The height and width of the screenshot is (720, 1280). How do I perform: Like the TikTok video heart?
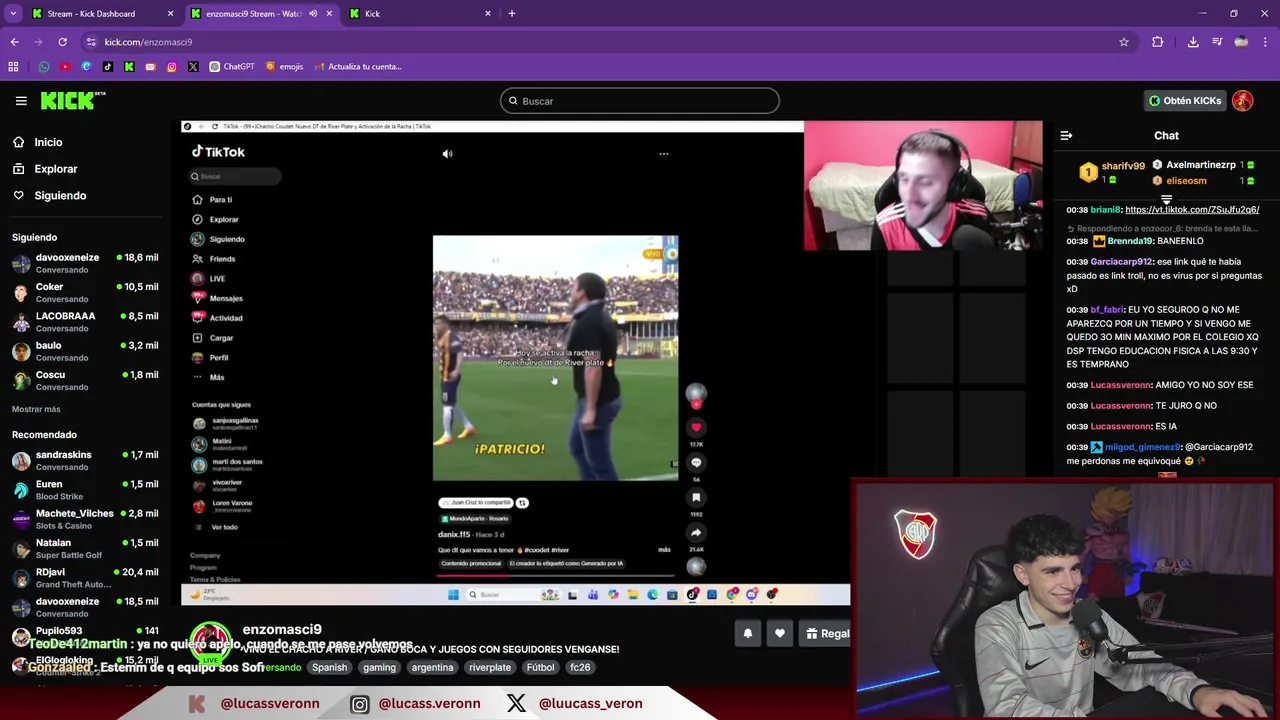click(696, 427)
